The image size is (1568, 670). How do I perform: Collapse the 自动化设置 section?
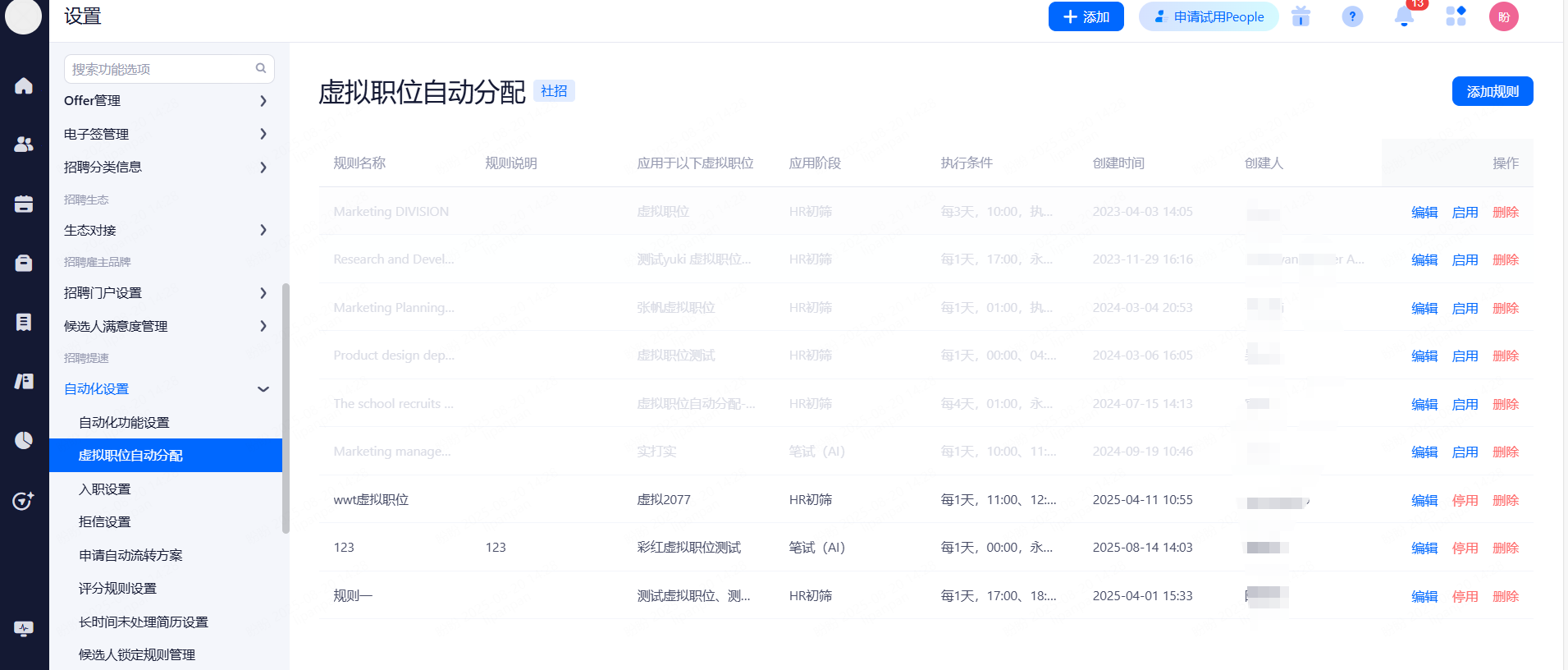pos(263,389)
